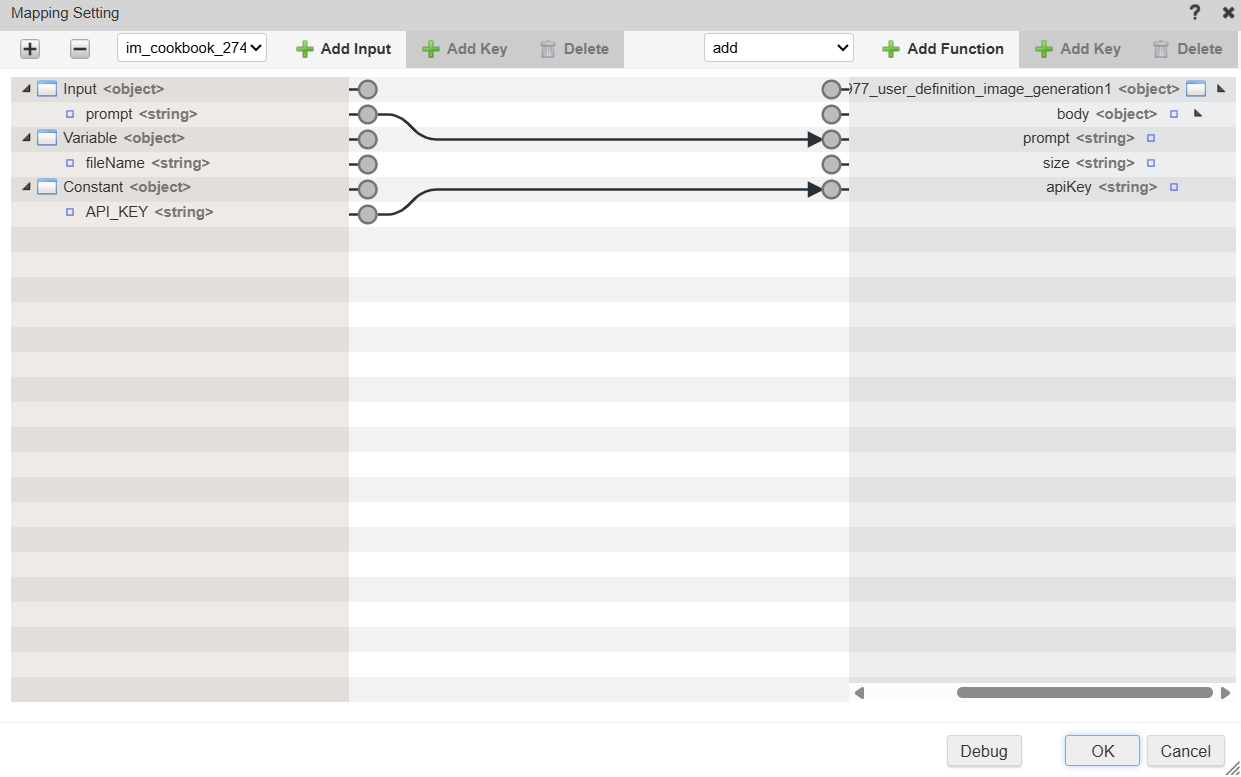Click the Input object window icon
Image resolution: width=1241 pixels, height=777 pixels.
coord(47,89)
